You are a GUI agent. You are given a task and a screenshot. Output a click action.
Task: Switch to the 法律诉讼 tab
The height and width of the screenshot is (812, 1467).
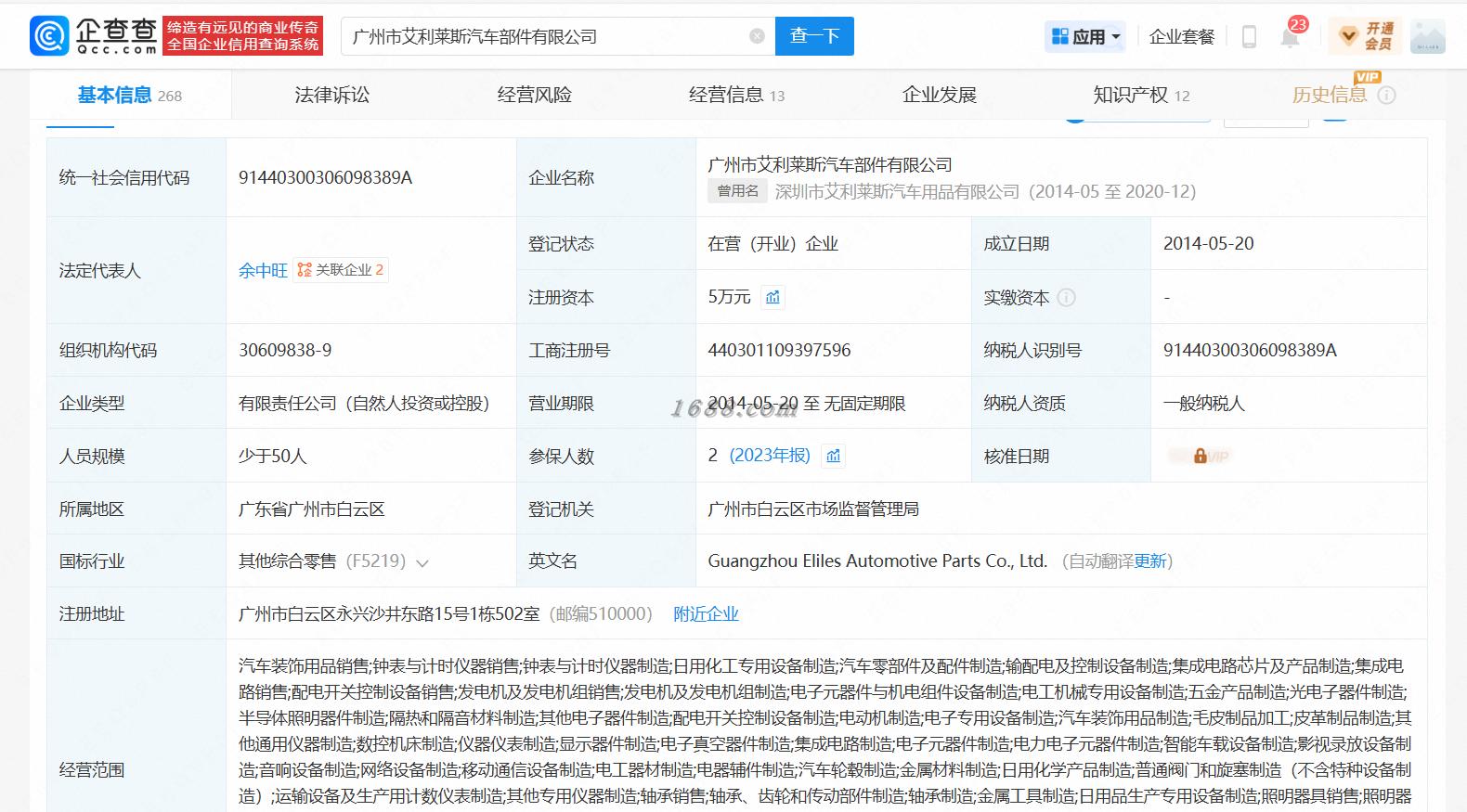pyautogui.click(x=331, y=95)
